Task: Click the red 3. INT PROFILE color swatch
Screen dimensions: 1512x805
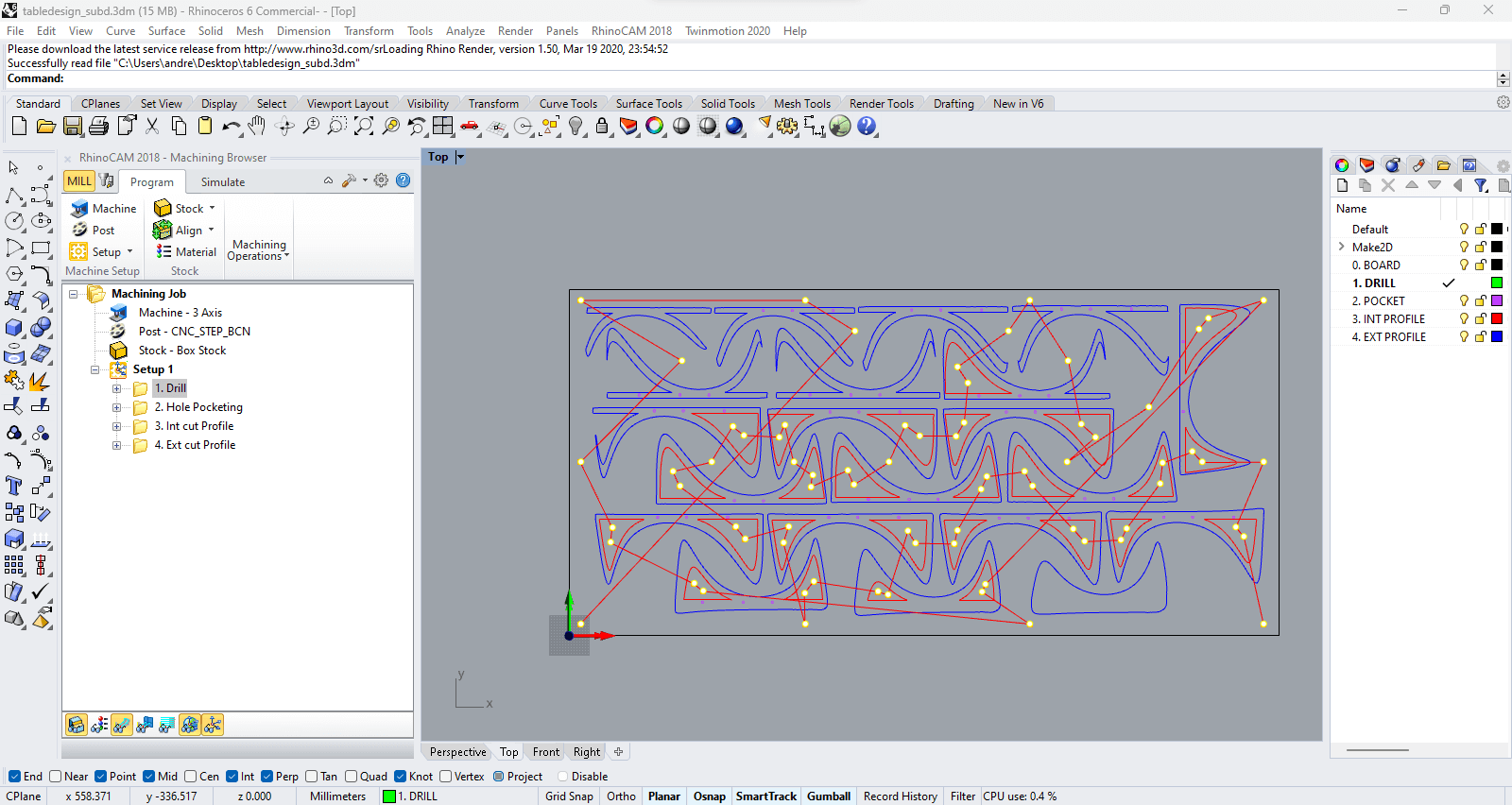Action: pos(1497,319)
